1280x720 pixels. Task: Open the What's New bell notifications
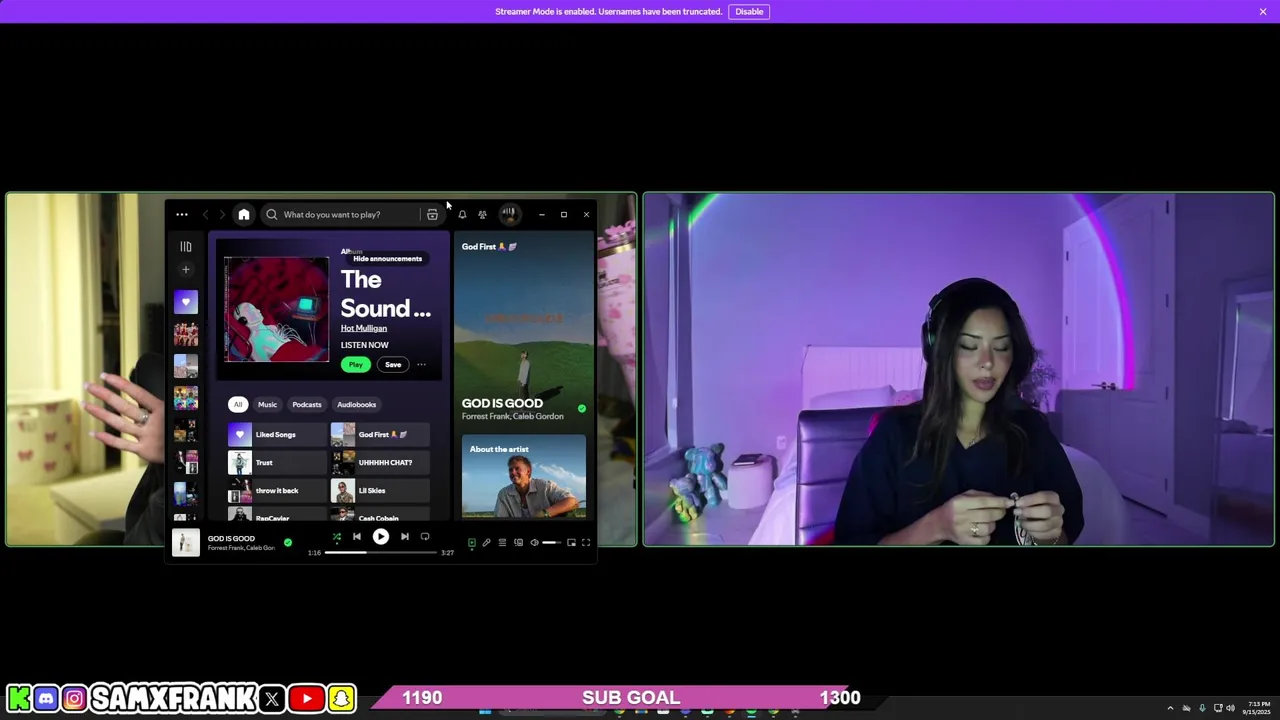click(462, 214)
